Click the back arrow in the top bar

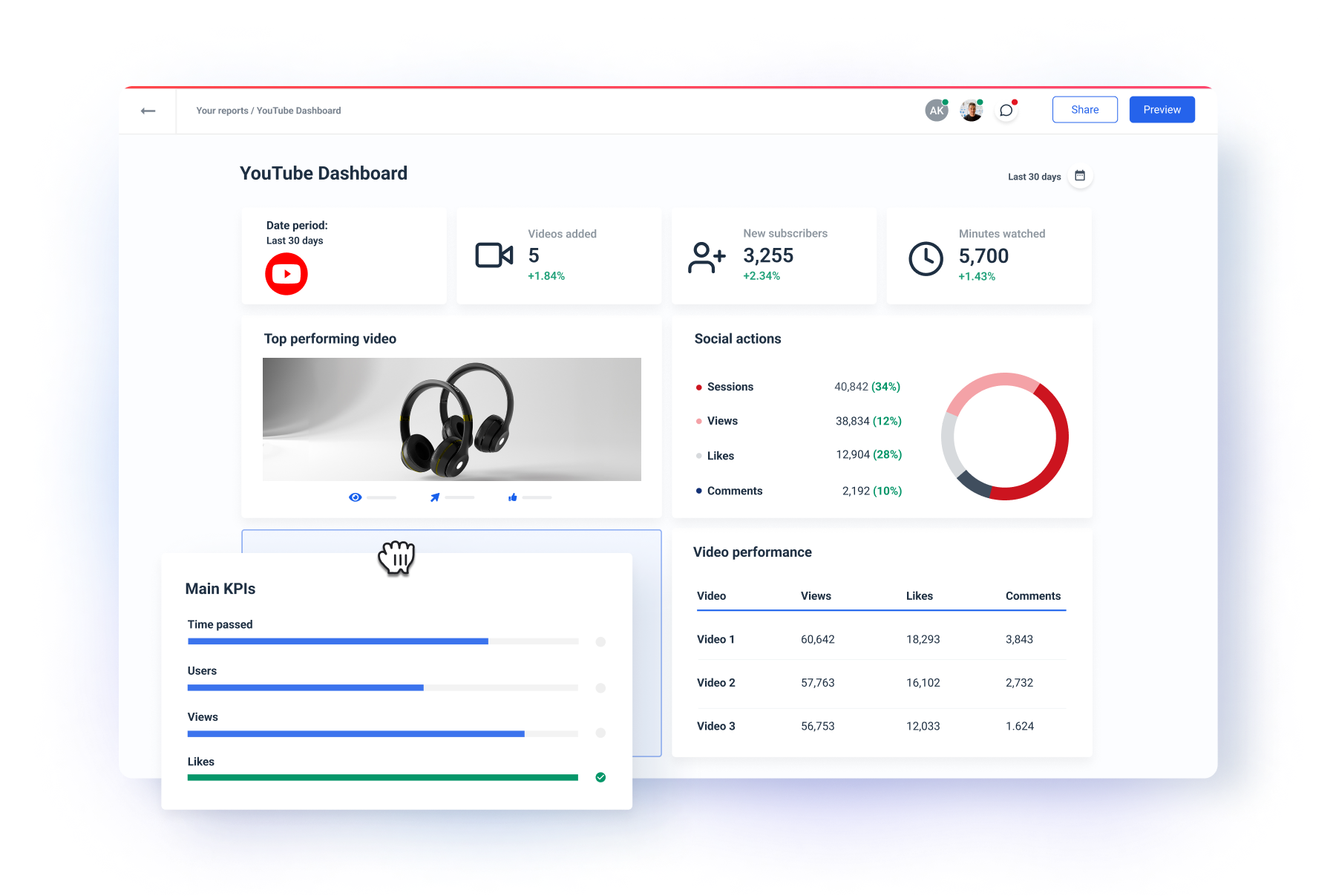pyautogui.click(x=148, y=110)
